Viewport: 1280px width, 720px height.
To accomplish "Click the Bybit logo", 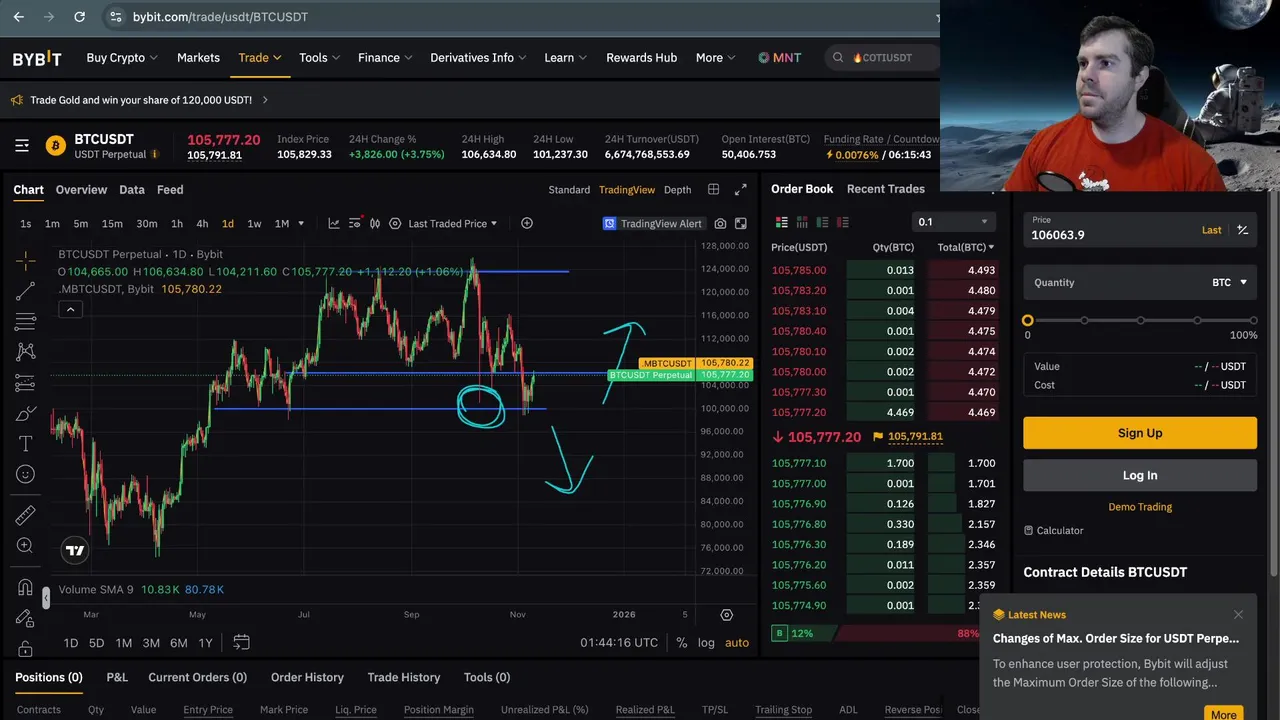I will click(37, 58).
